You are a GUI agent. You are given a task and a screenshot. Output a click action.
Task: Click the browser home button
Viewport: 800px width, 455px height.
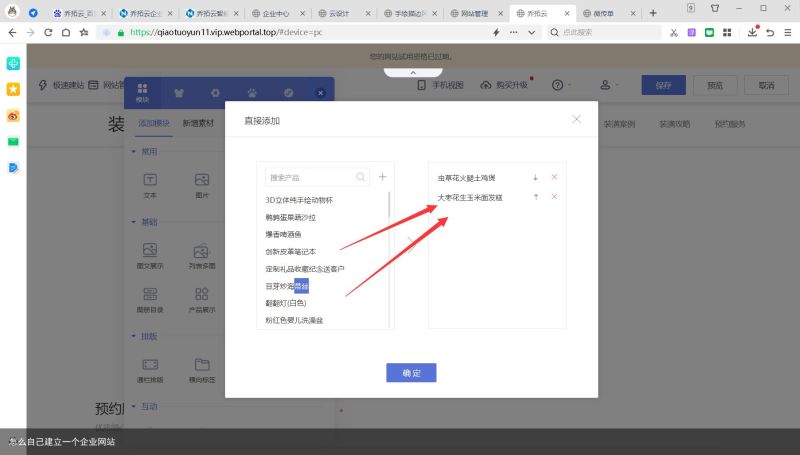[66, 32]
